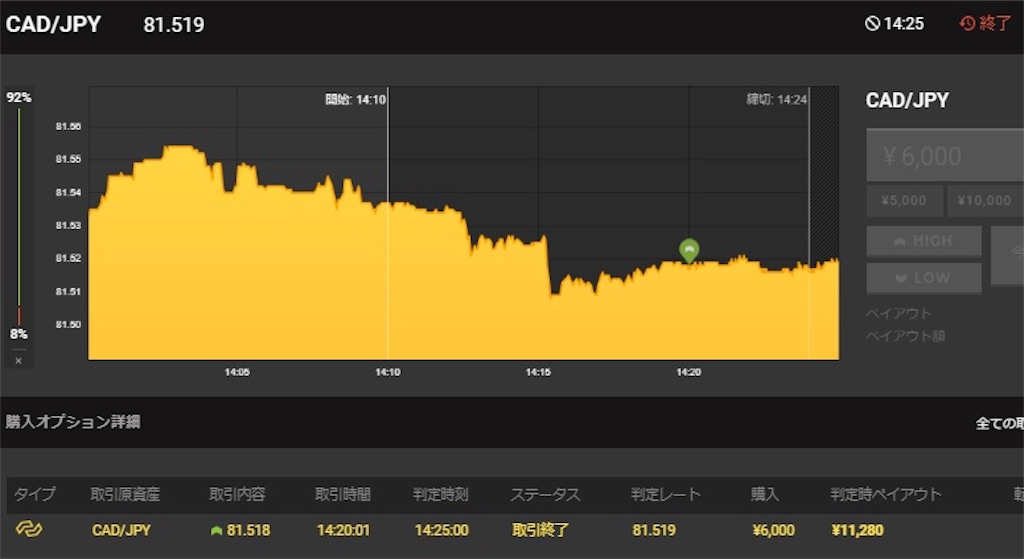
Task: Click the 81.519 judgment rate cell
Action: [x=654, y=530]
